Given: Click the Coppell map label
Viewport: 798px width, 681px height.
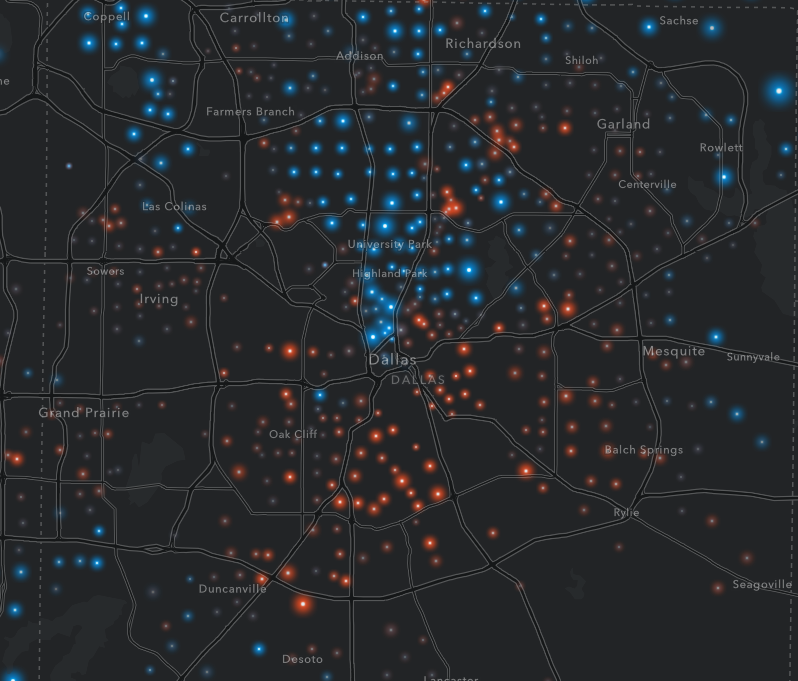Looking at the screenshot, I should (x=106, y=17).
